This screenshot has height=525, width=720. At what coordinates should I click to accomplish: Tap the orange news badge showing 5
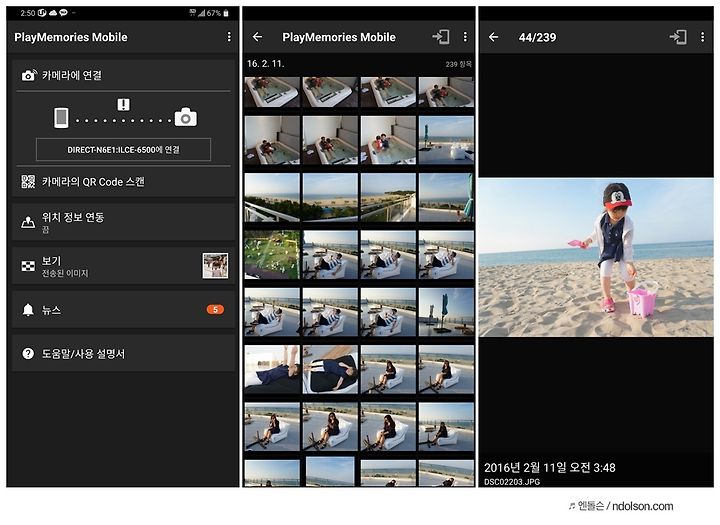[215, 310]
